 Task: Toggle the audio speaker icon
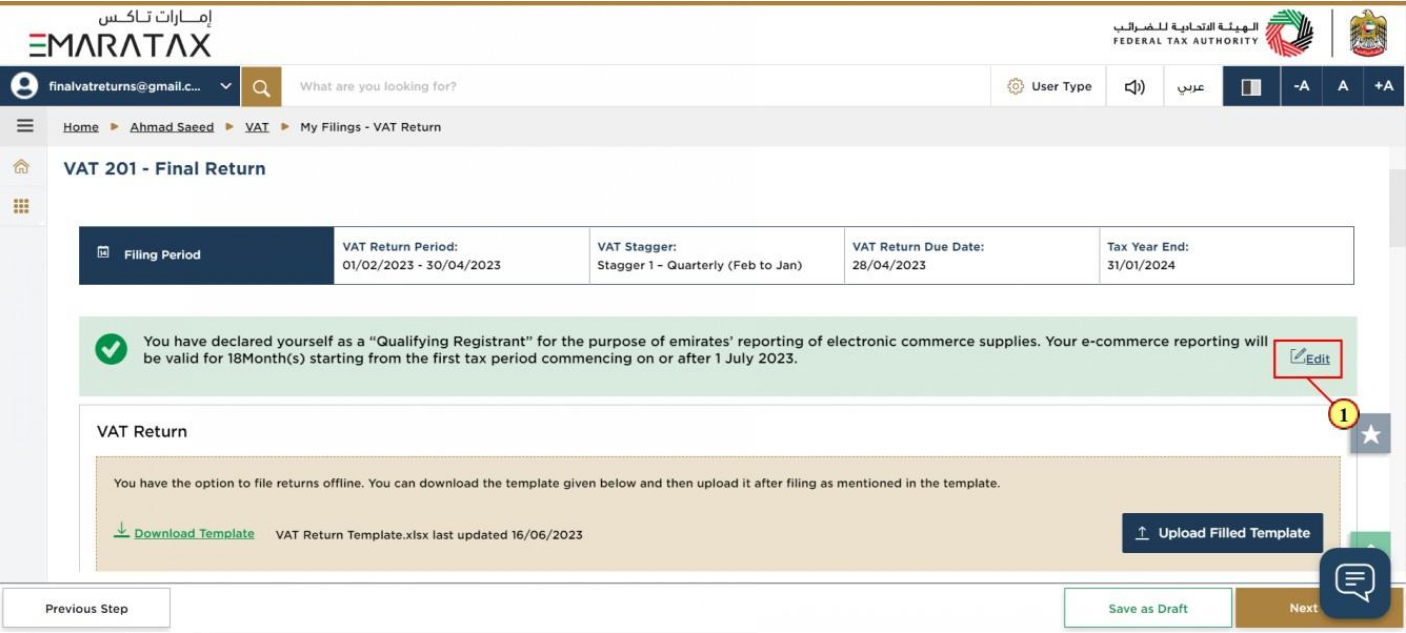pos(1135,87)
